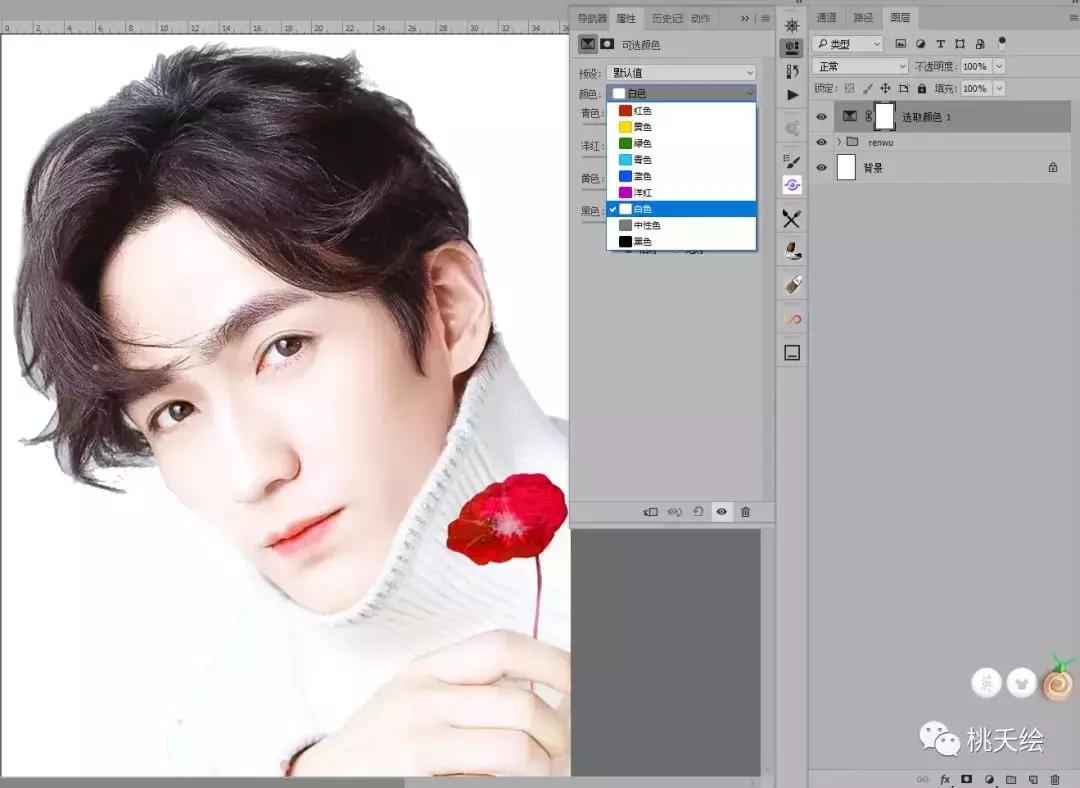Click the selective color adjustment icon in Properties
The image size is (1080, 788).
[588, 44]
